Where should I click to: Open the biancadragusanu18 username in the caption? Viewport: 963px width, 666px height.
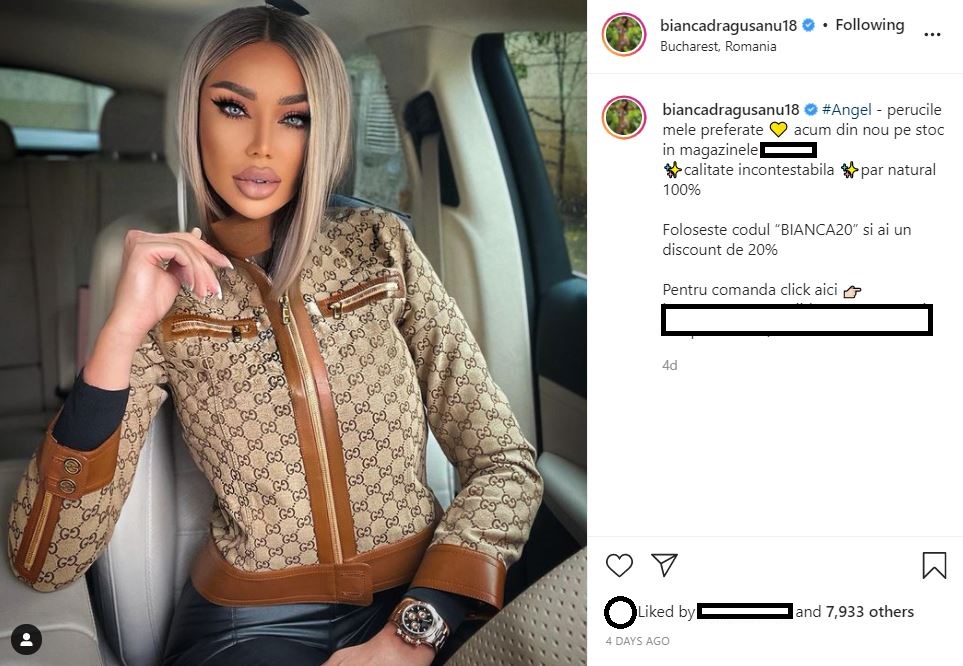[731, 109]
